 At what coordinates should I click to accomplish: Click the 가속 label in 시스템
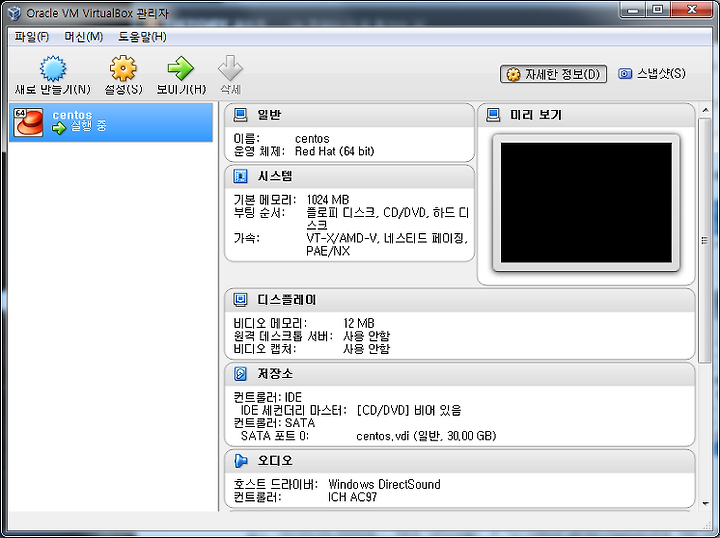point(247,238)
